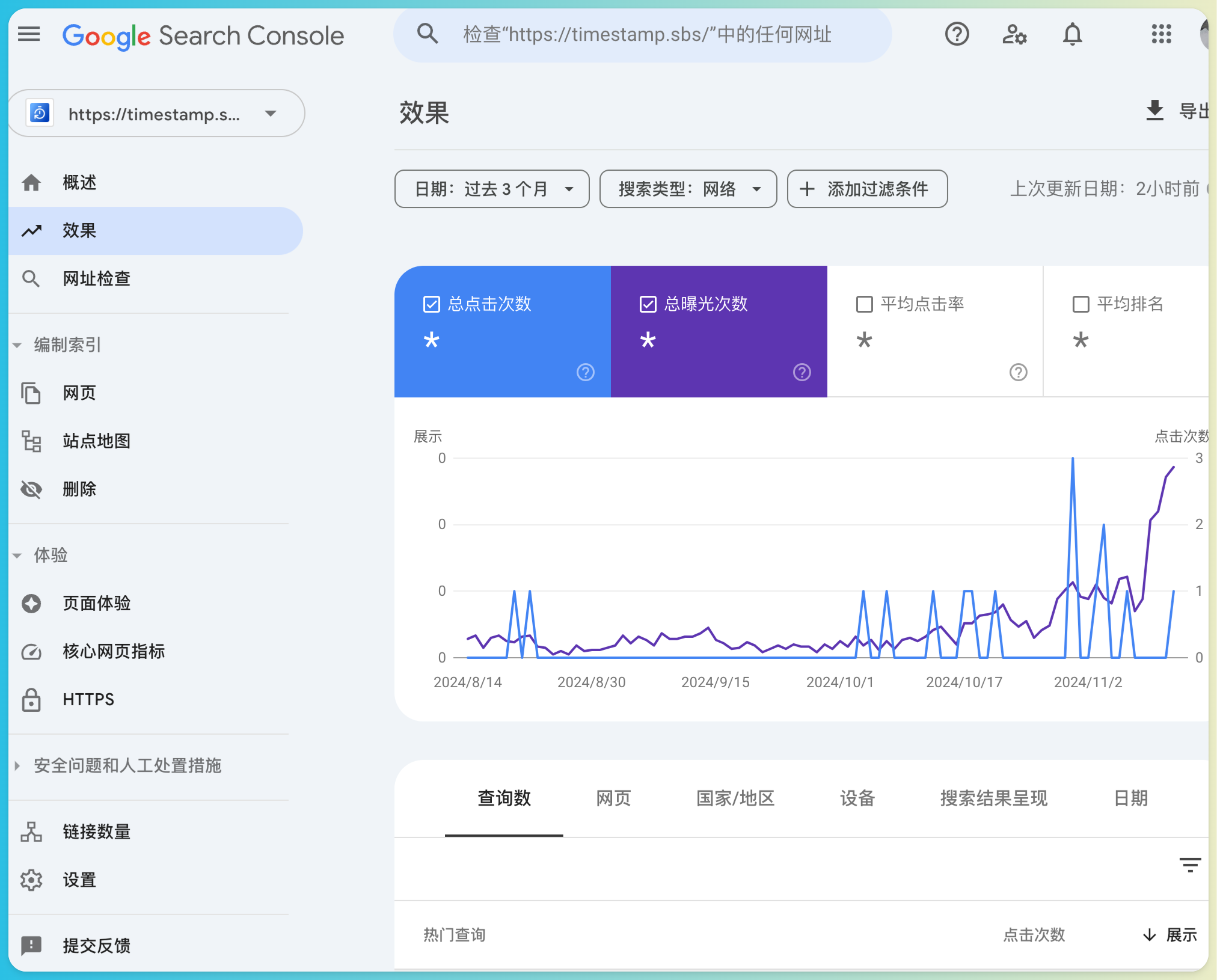1217x980 pixels.
Task: Open the Google apps grid
Action: (1161, 34)
